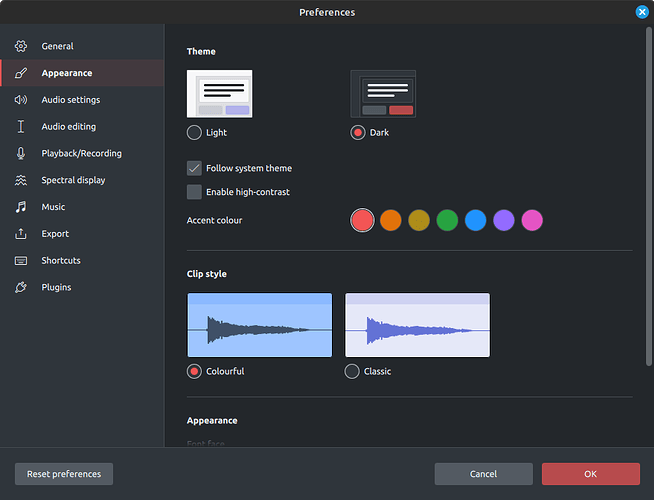The width and height of the screenshot is (654, 500).
Task: Click the Playback/Recording microphone icon
Action: tap(21, 153)
